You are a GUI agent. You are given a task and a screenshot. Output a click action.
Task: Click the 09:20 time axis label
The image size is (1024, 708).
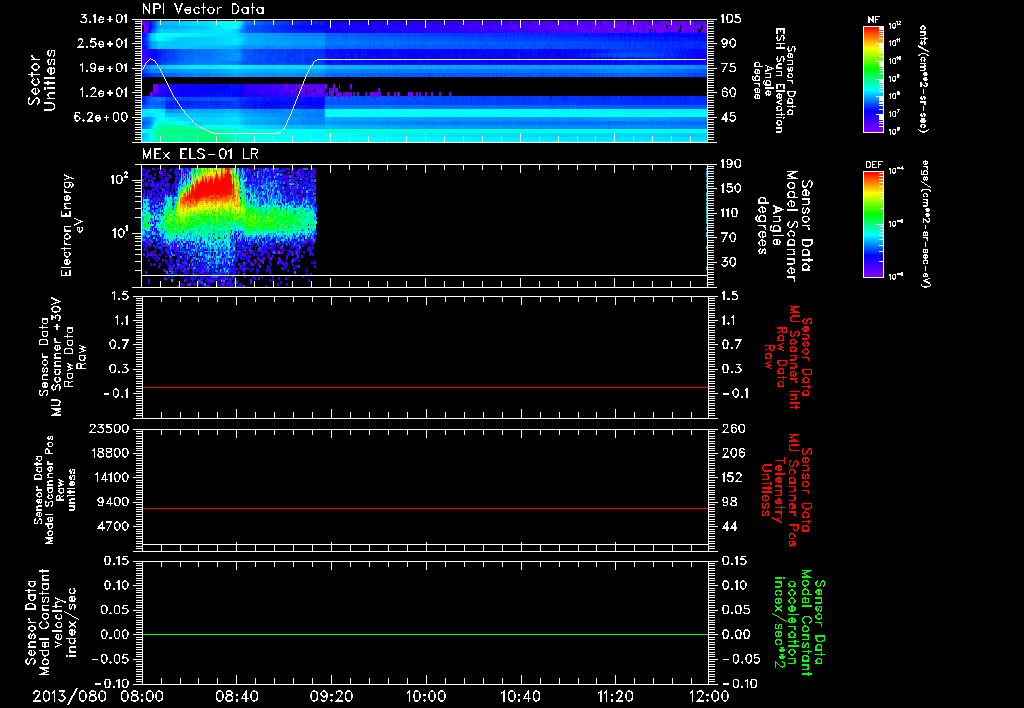tap(331, 695)
